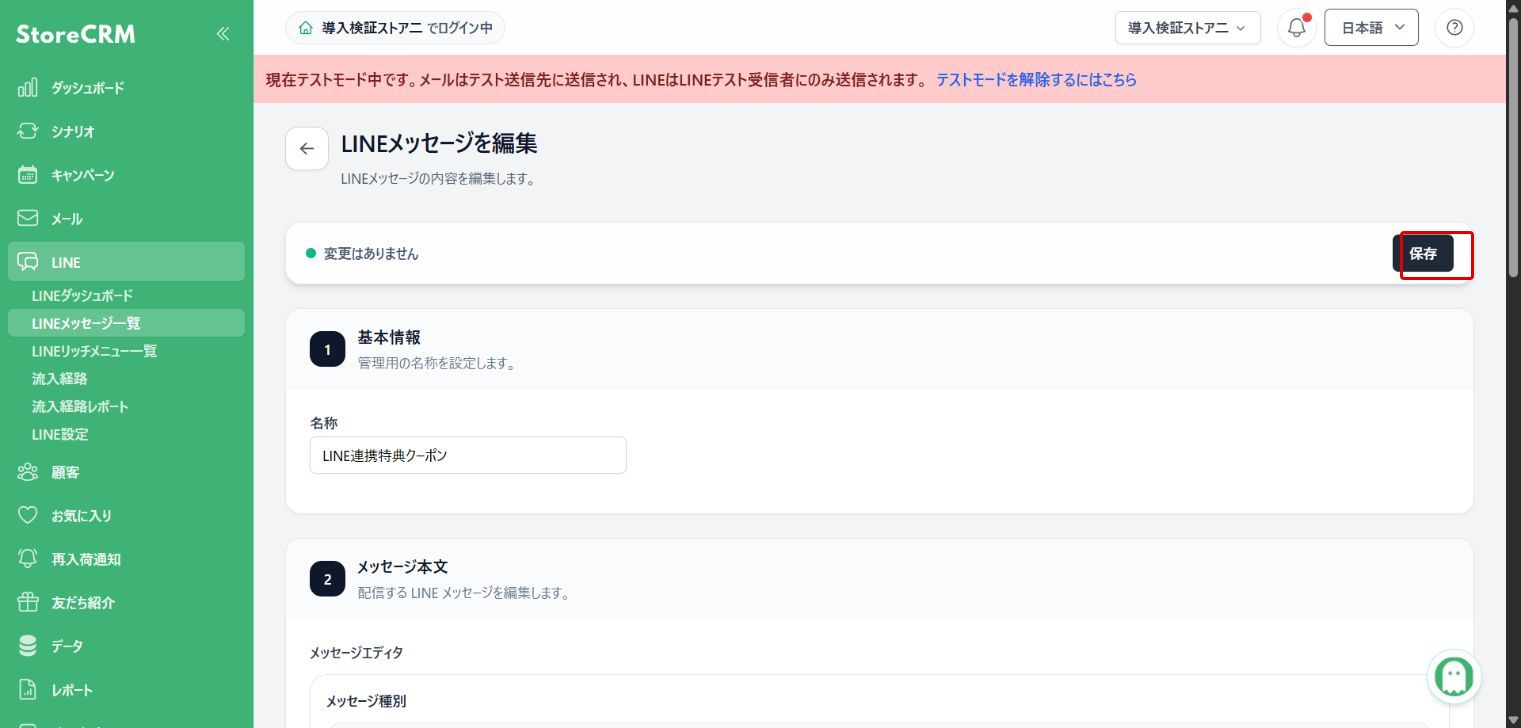This screenshot has height=728, width=1521.
Task: Go back using the left arrow button
Action: (x=307, y=149)
